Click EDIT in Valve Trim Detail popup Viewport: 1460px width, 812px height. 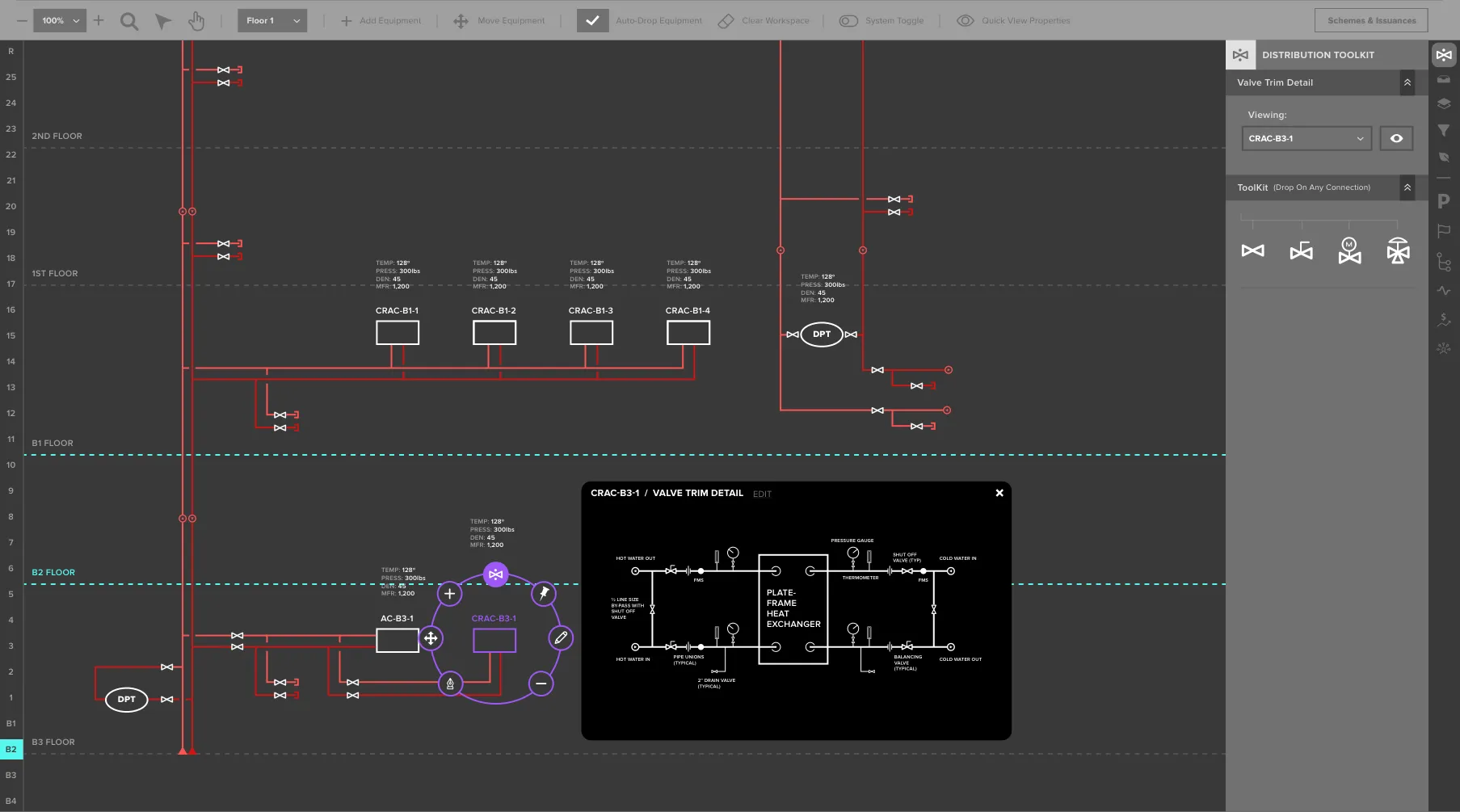coord(762,494)
